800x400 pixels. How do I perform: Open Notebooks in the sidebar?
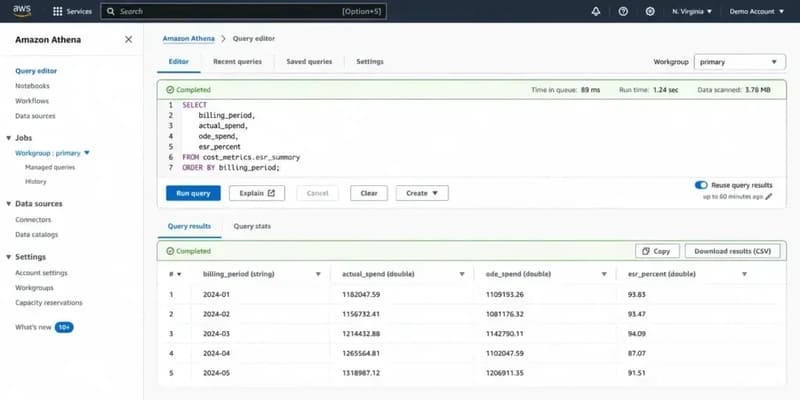32,86
